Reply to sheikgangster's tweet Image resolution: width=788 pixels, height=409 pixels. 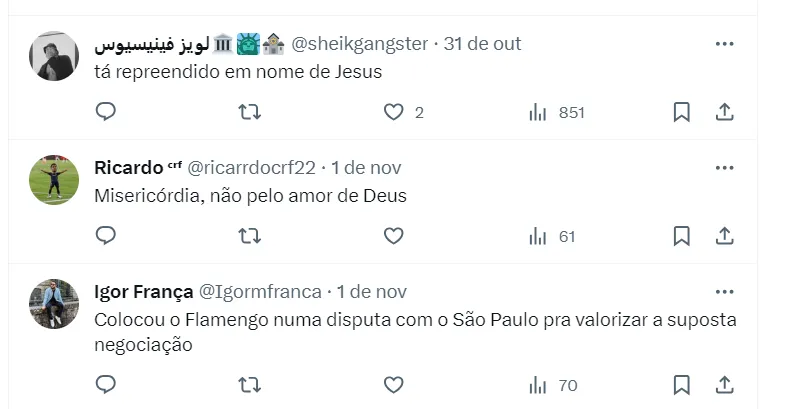coord(106,112)
